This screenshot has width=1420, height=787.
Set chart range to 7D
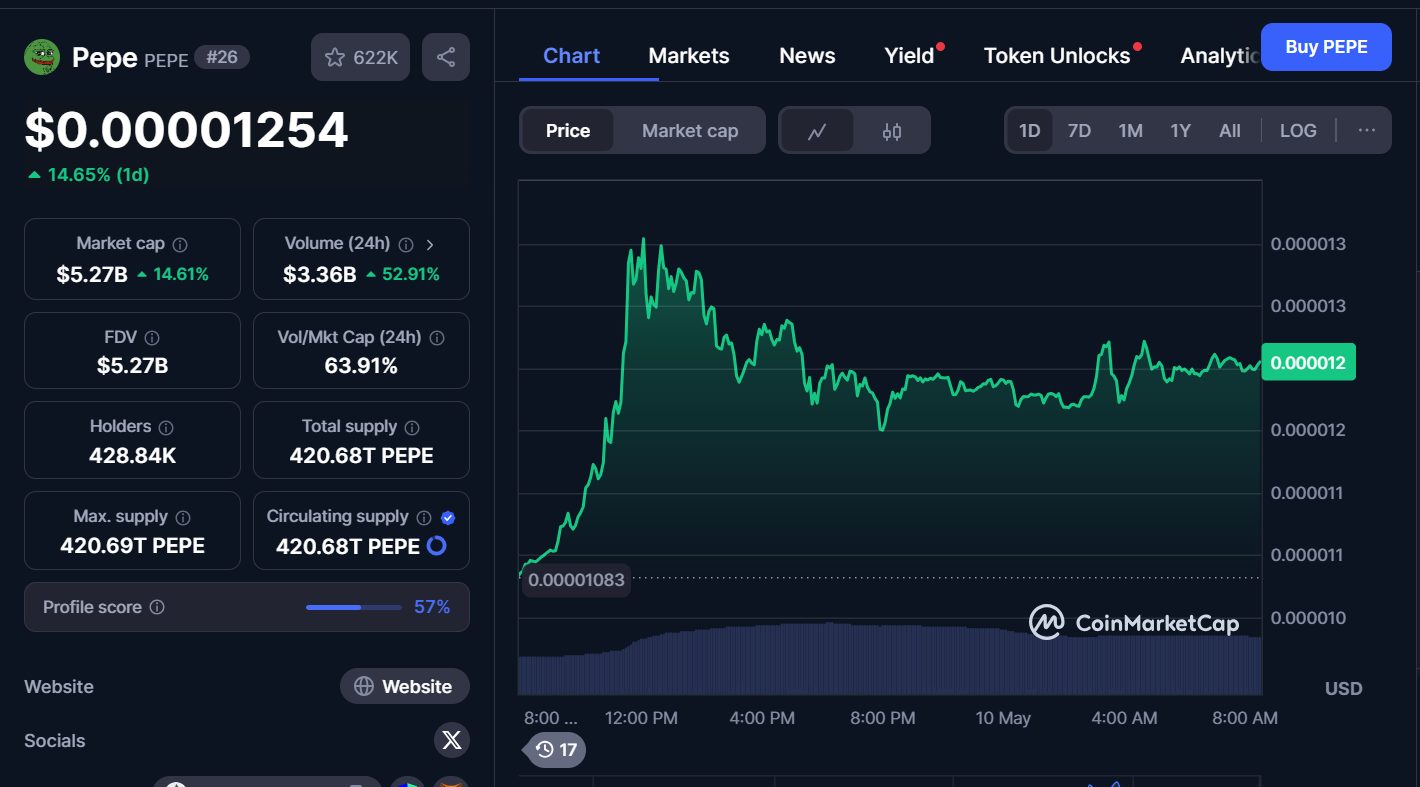pos(1079,131)
